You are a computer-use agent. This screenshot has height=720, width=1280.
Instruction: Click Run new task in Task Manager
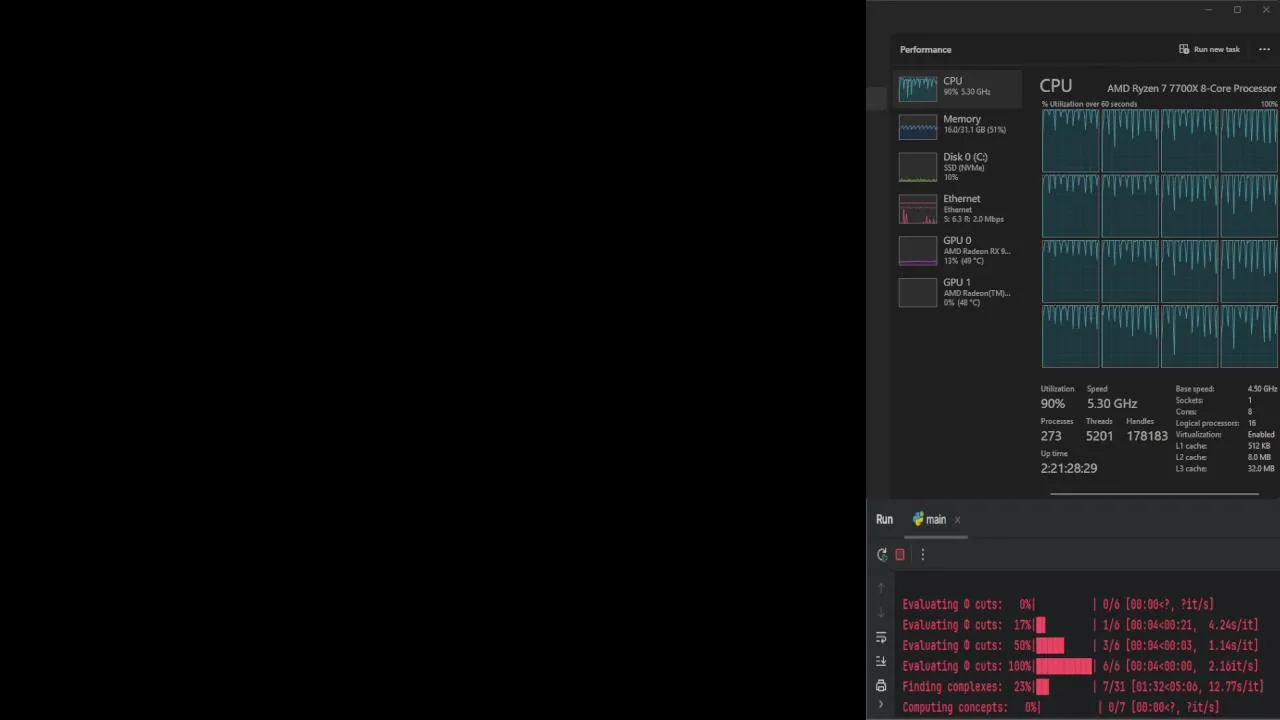1209,49
